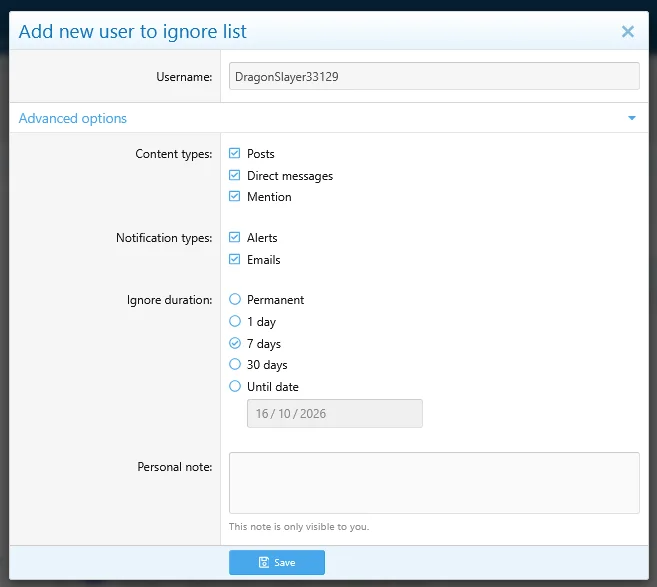The image size is (657, 587).
Task: Save the ignore list entry
Action: coord(277,562)
